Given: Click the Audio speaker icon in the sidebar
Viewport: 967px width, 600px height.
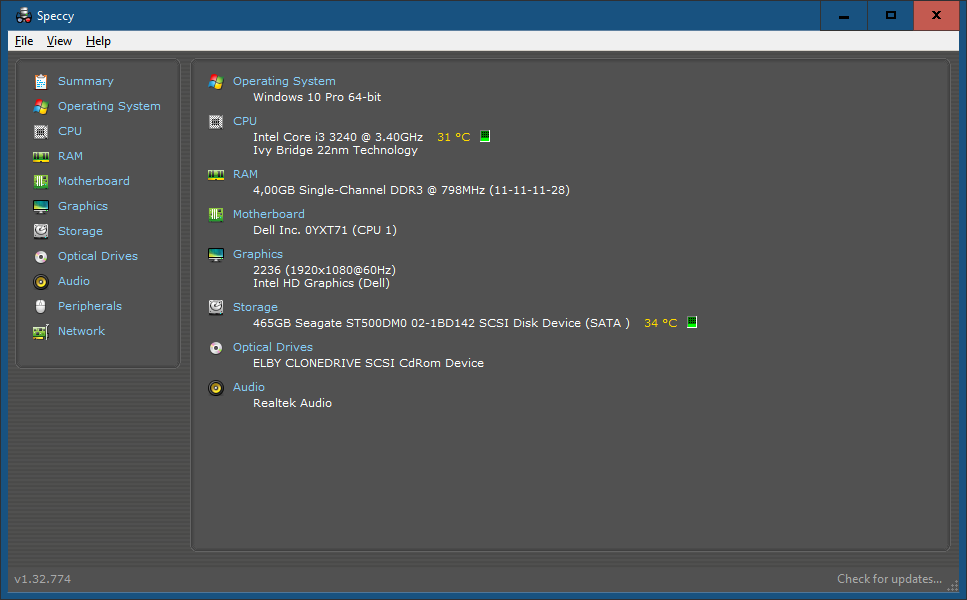Looking at the screenshot, I should pos(41,282).
